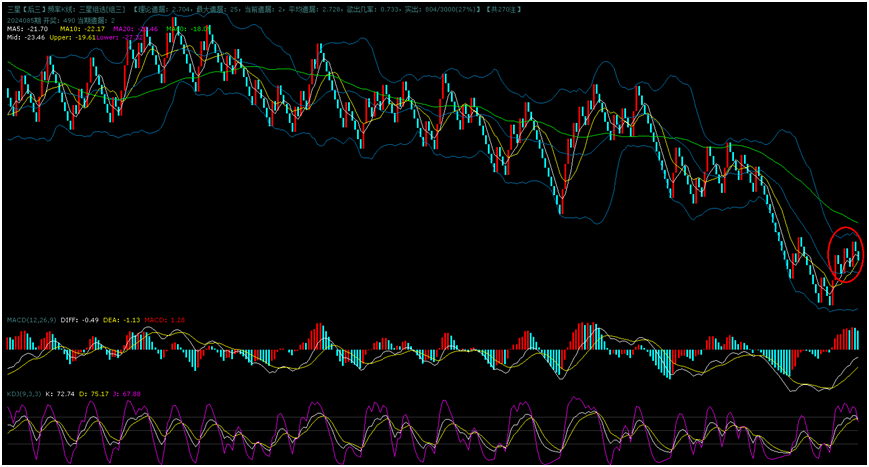Open the MACD(12,26,9) indicator settings label
The width and height of the screenshot is (869, 467).
point(31,320)
